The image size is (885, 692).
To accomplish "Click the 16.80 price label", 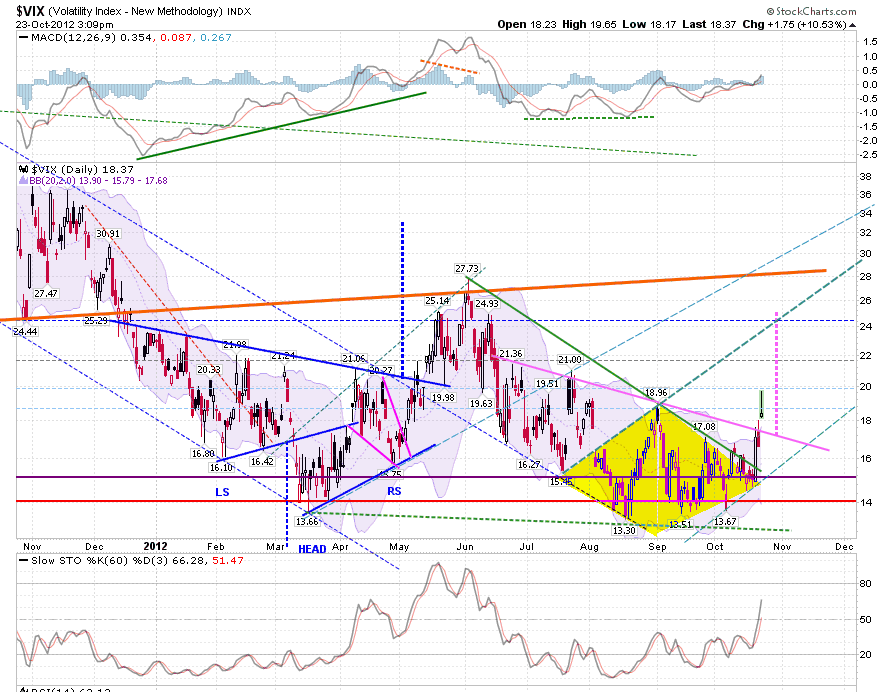I will pyautogui.click(x=203, y=454).
